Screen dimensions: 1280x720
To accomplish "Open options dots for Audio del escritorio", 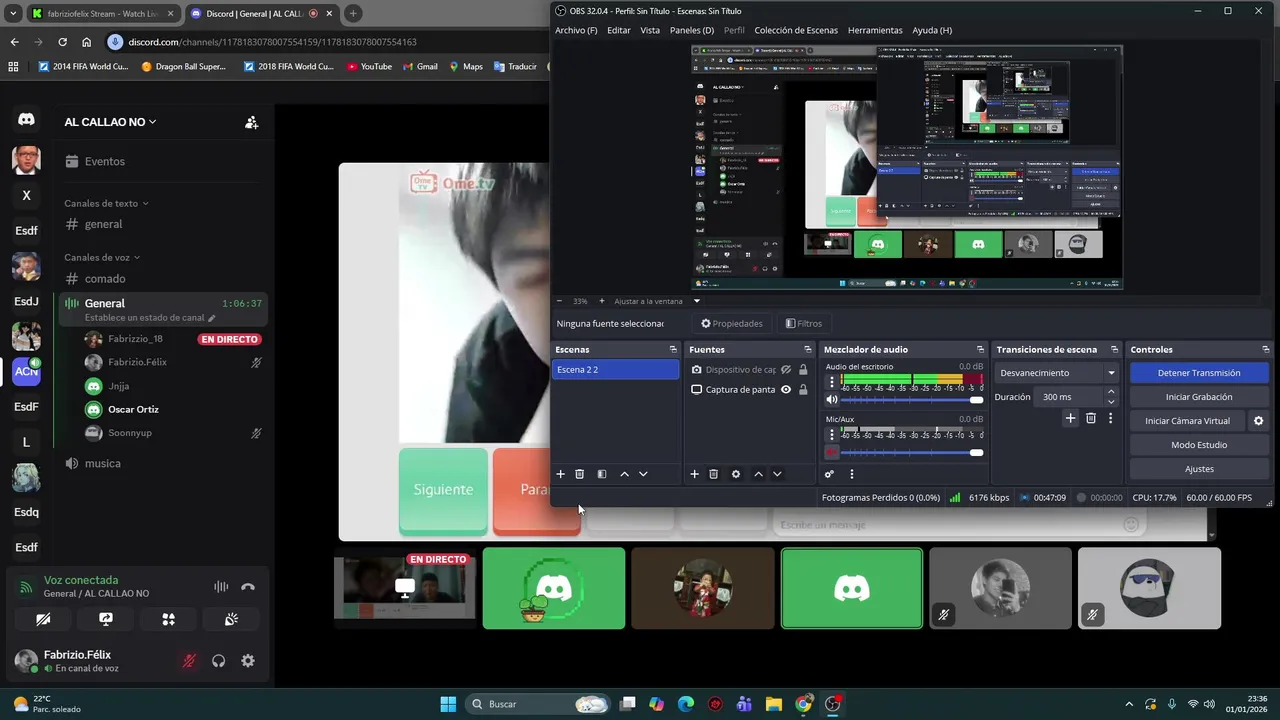I will pos(831,382).
